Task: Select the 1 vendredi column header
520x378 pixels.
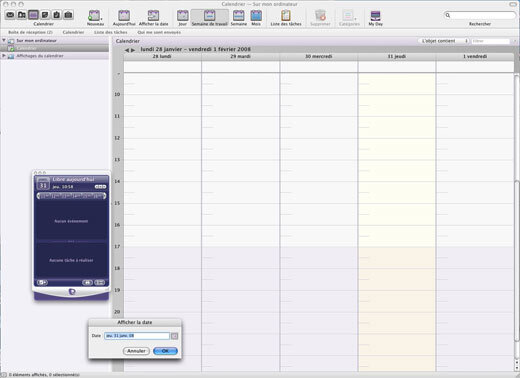Action: 475,56
